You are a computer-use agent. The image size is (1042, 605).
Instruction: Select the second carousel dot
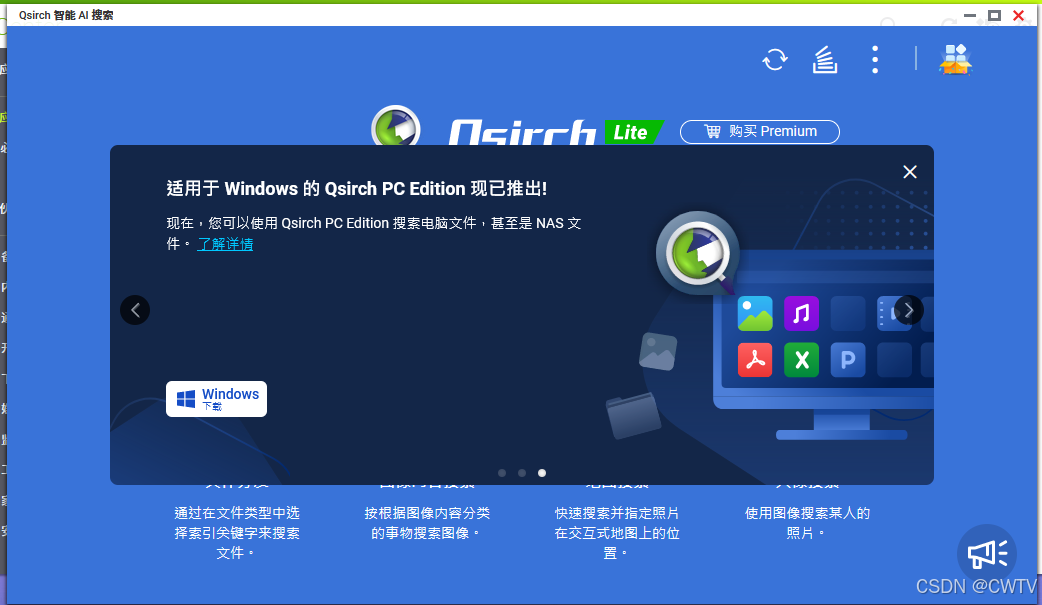click(x=522, y=473)
